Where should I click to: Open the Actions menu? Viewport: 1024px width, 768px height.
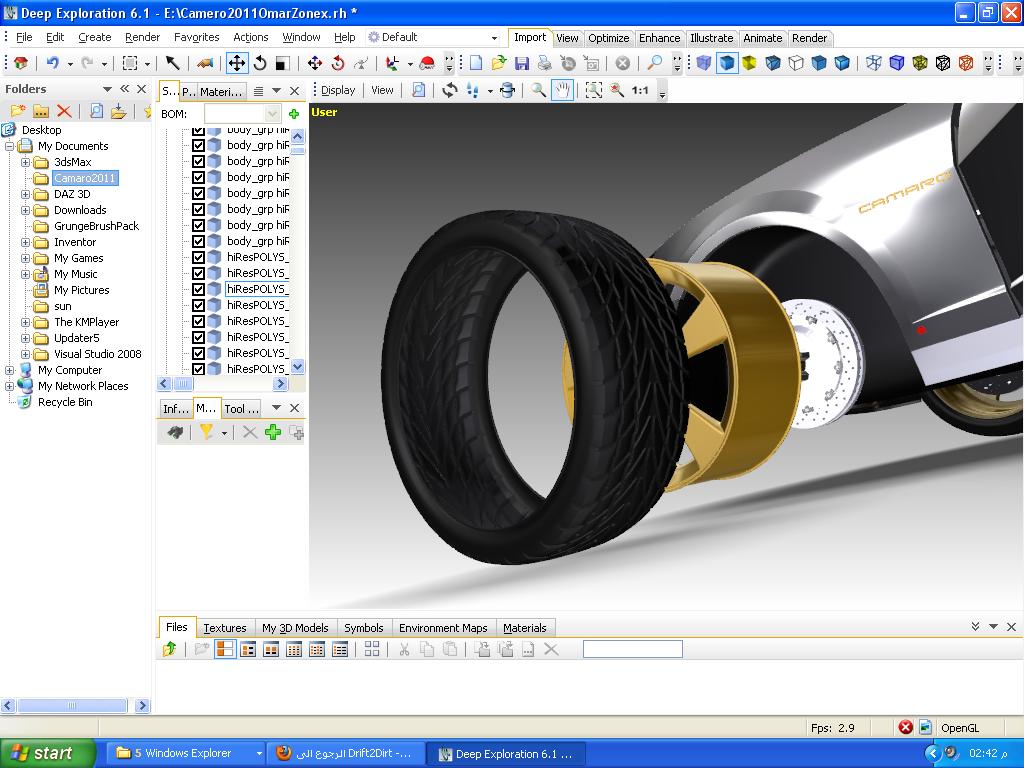(251, 37)
